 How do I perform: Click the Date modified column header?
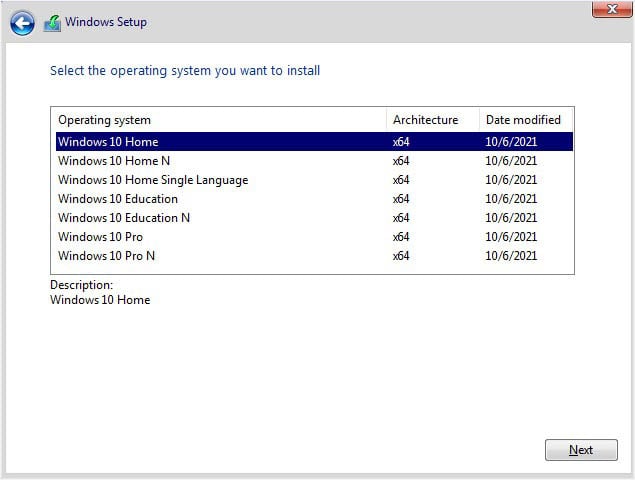tap(523, 120)
